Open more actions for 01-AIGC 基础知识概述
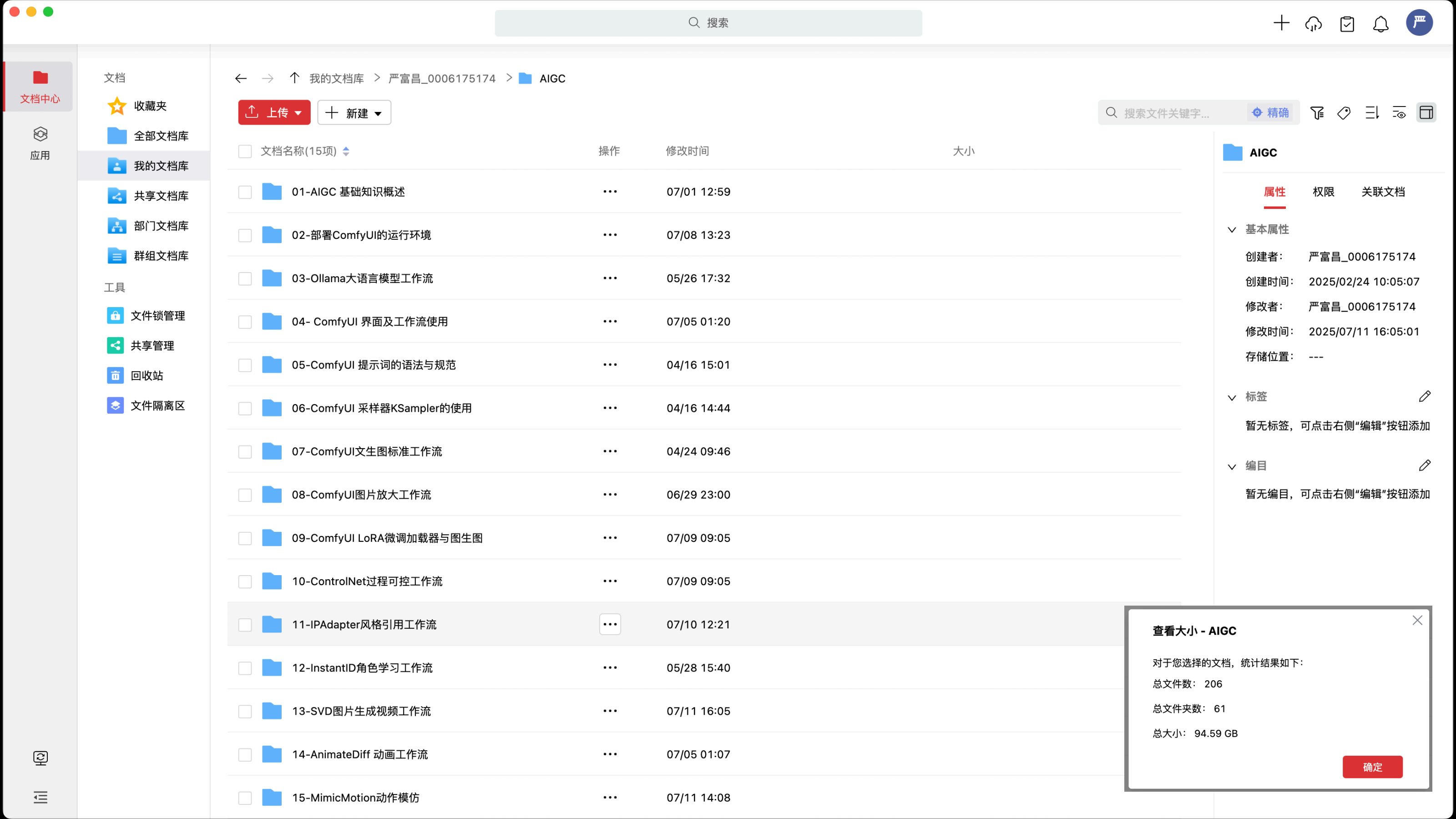Screen dimensions: 1456x819 point(610,192)
